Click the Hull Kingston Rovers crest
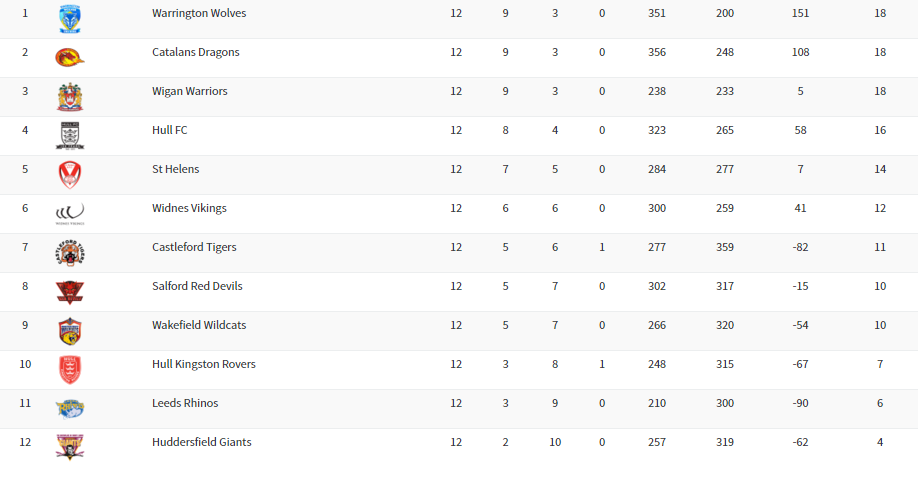 point(70,369)
